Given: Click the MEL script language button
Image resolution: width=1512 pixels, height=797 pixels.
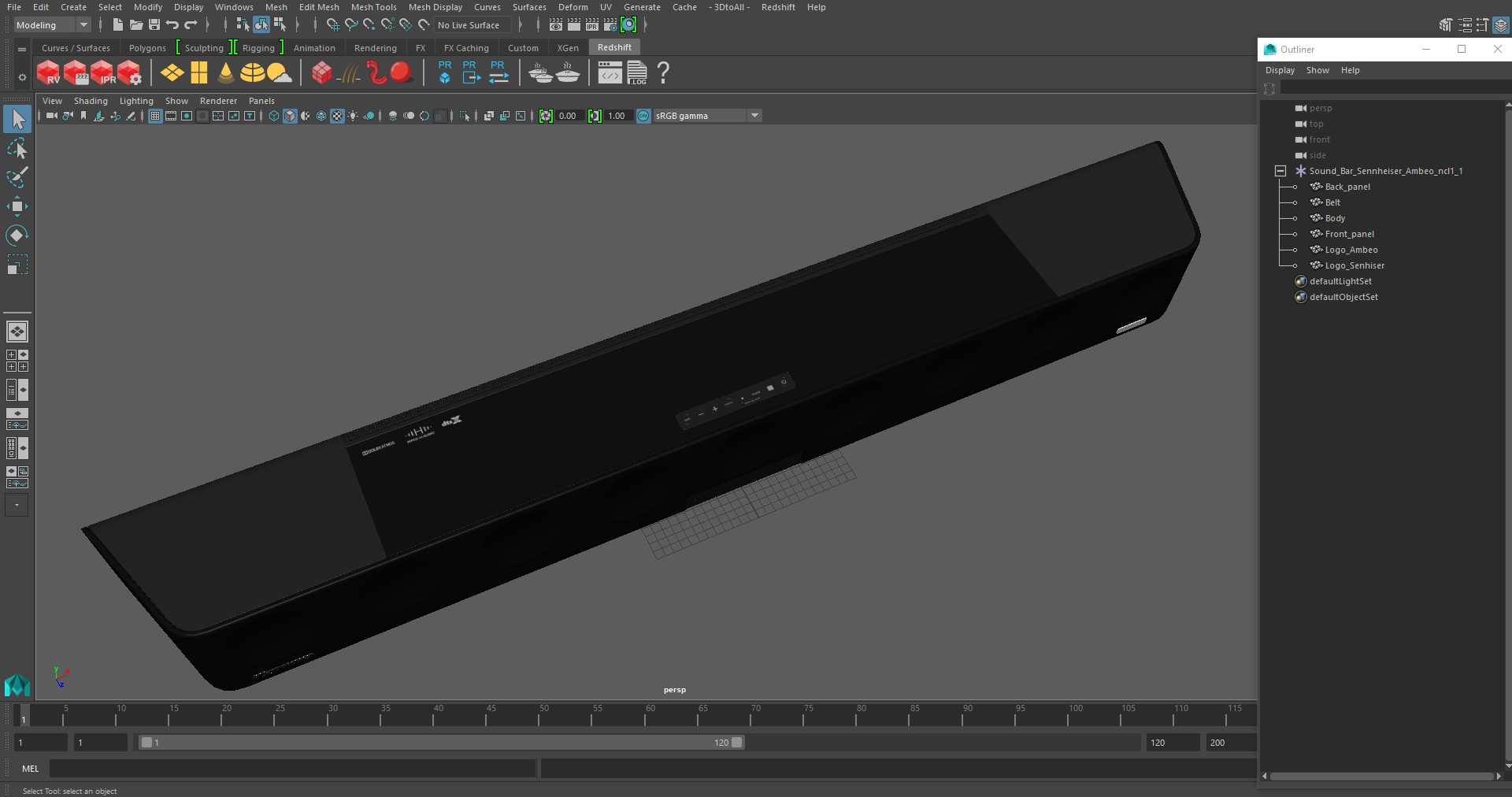Looking at the screenshot, I should pos(30,769).
